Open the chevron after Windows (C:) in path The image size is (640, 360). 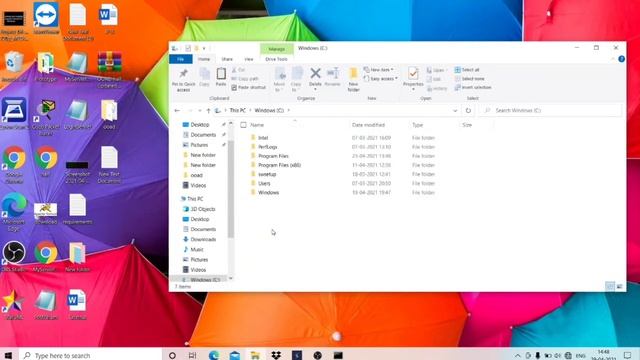click(289, 111)
